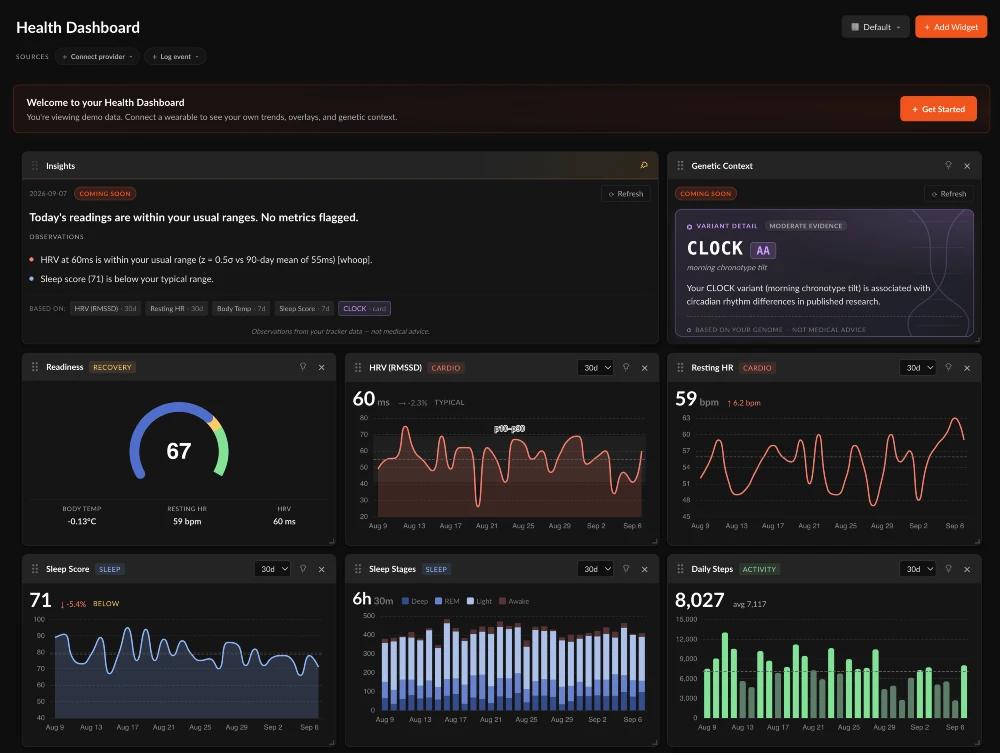Select the Sleep Score 7d source tag
The height and width of the screenshot is (753, 1000).
click(x=304, y=309)
